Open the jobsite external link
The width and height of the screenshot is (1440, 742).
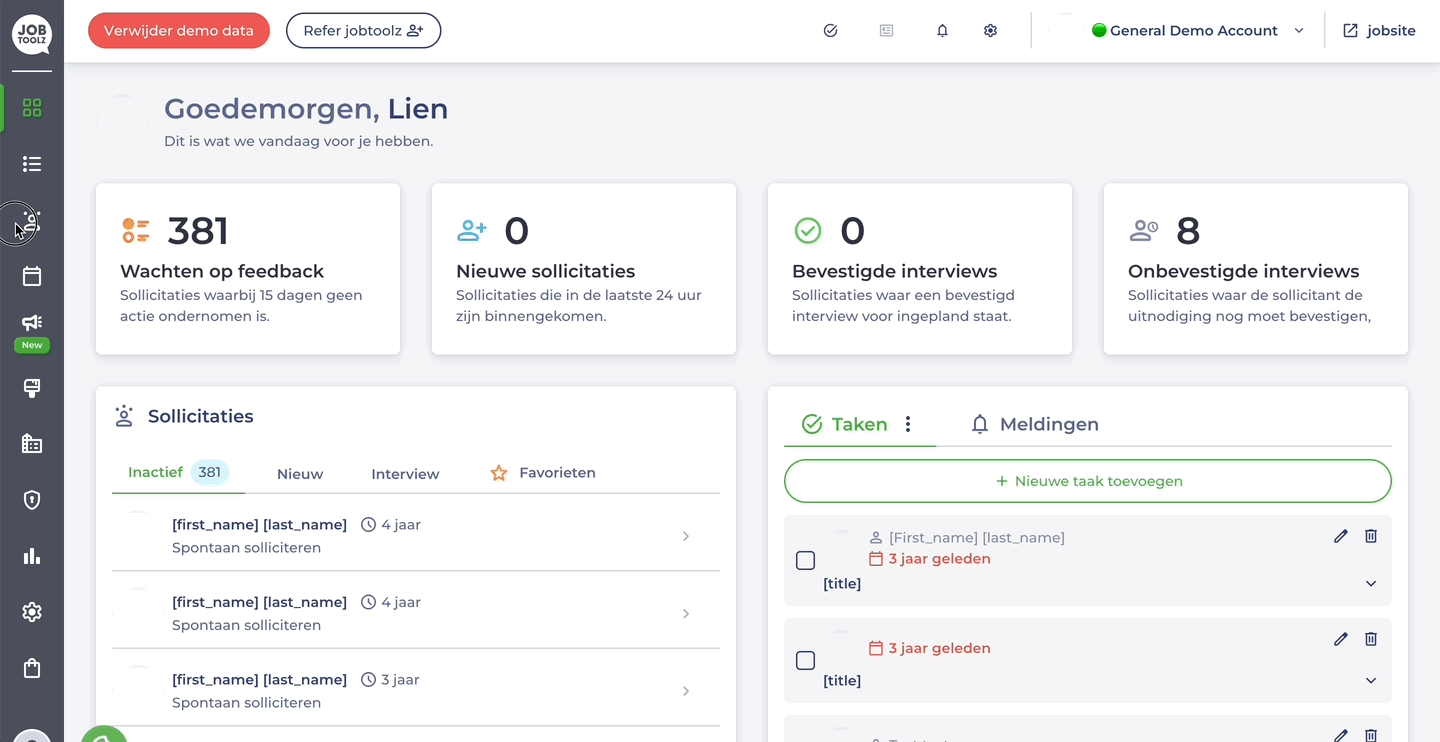click(1379, 31)
